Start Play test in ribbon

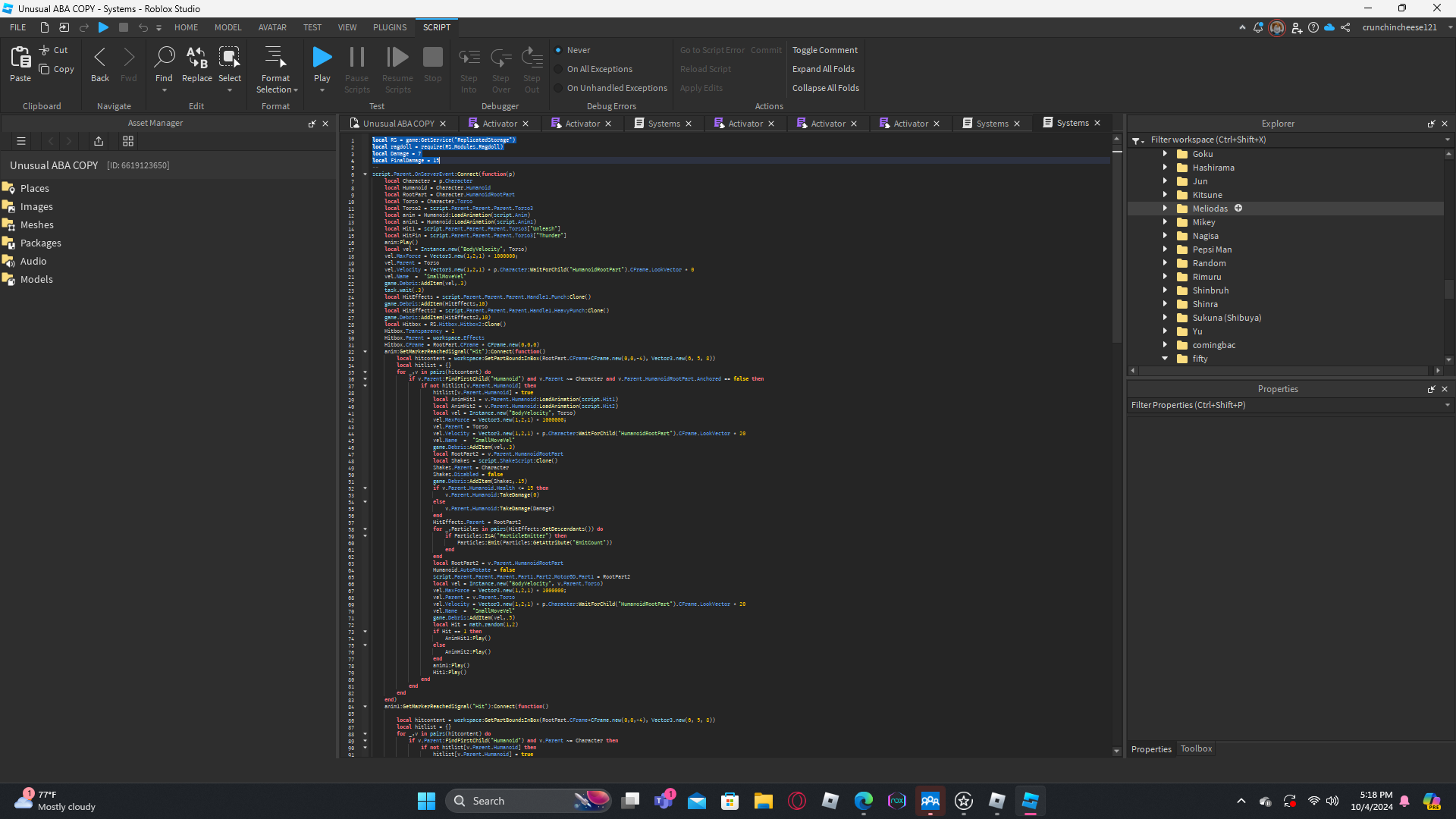tap(322, 57)
